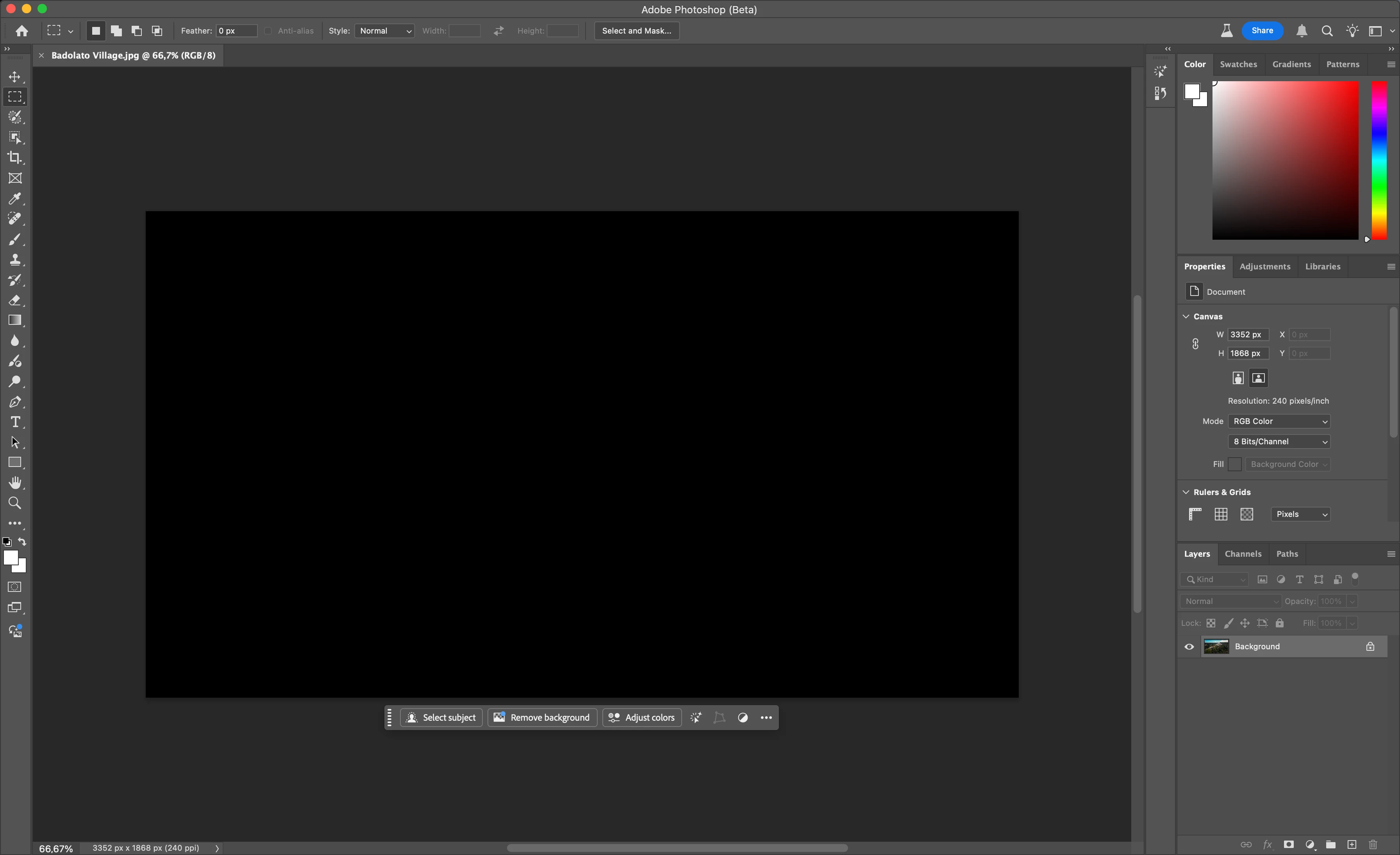1400x855 pixels.
Task: Select the Eraser tool
Action: tap(15, 300)
